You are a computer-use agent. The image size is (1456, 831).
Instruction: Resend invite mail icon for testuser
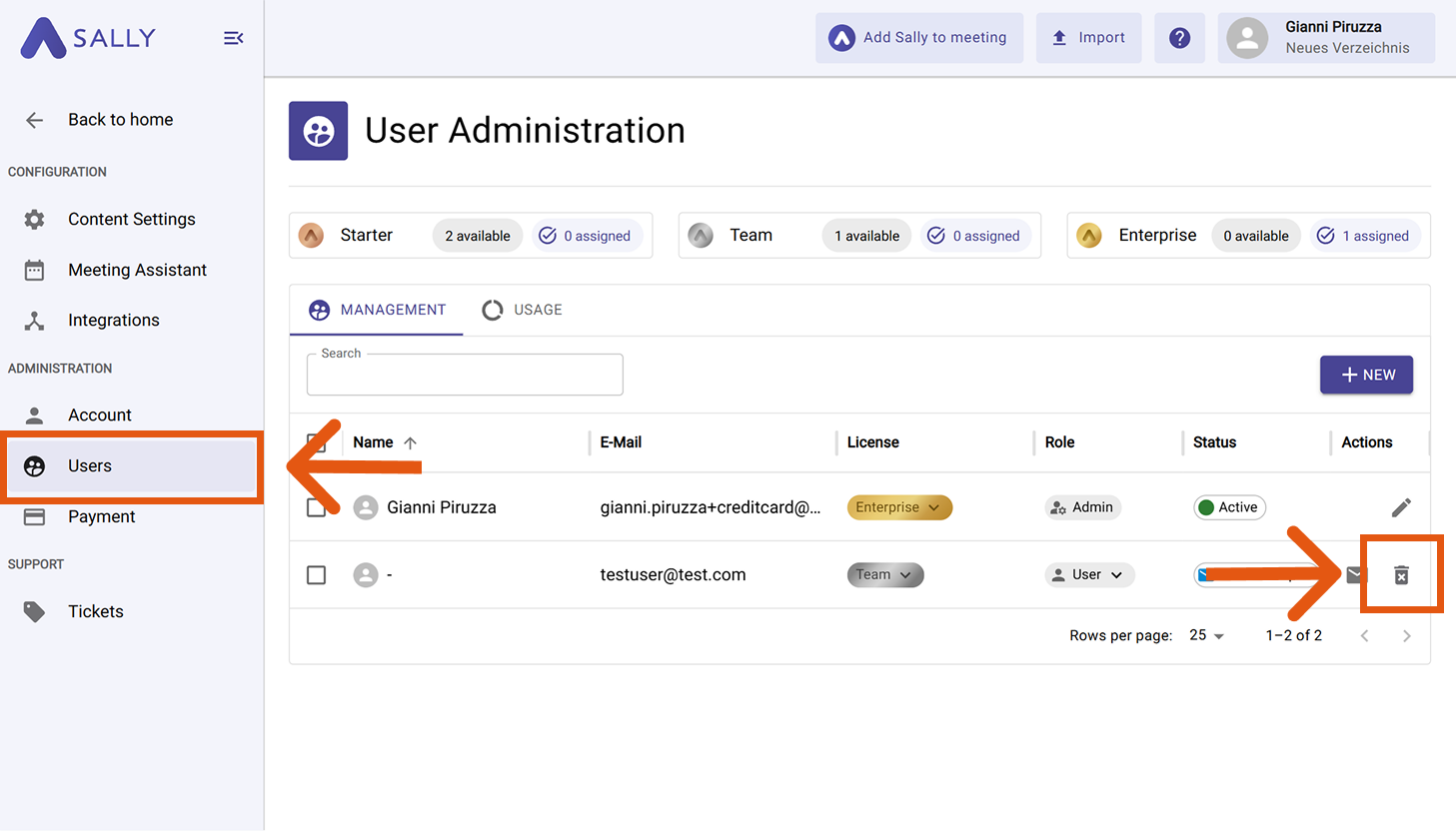(1355, 575)
